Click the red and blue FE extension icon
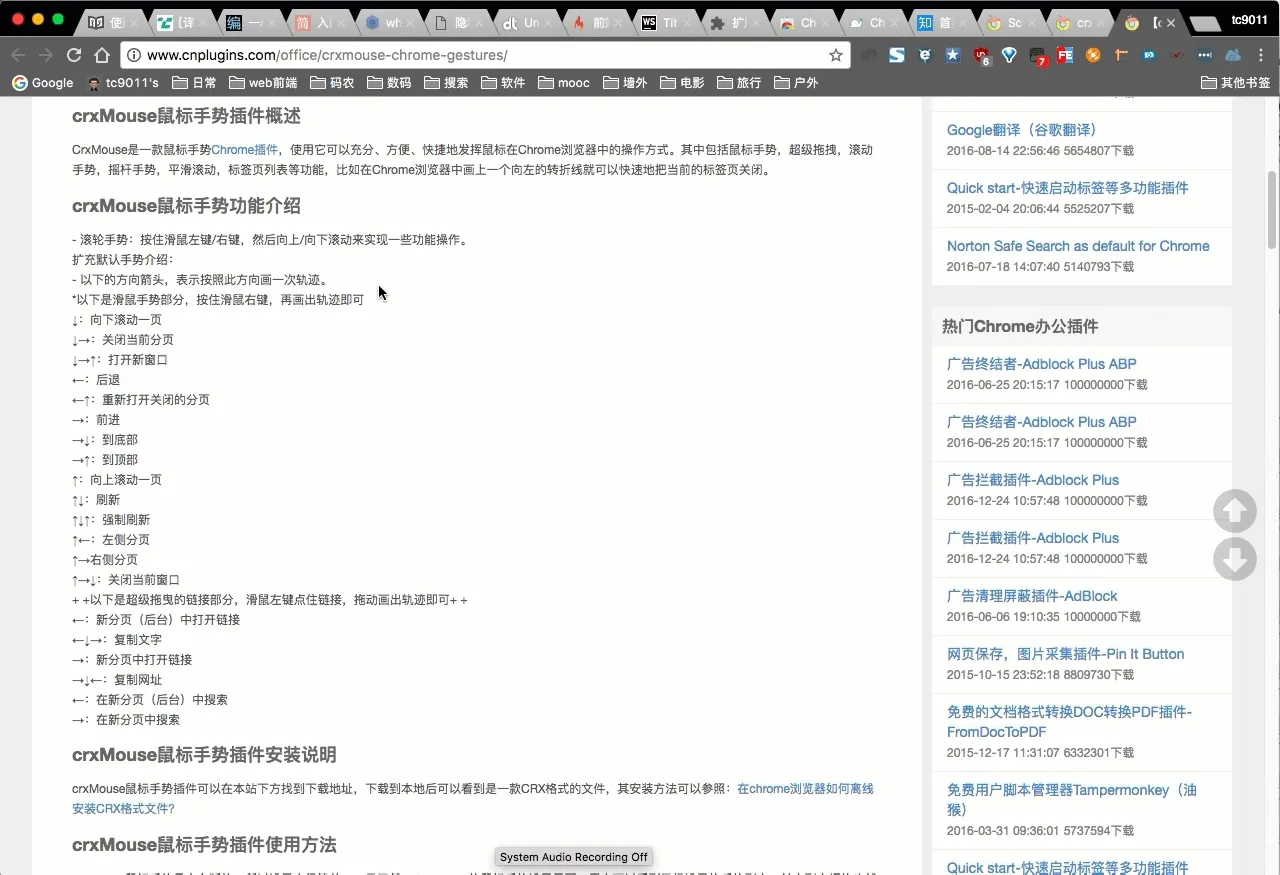This screenshot has height=875, width=1280. coord(1063,55)
